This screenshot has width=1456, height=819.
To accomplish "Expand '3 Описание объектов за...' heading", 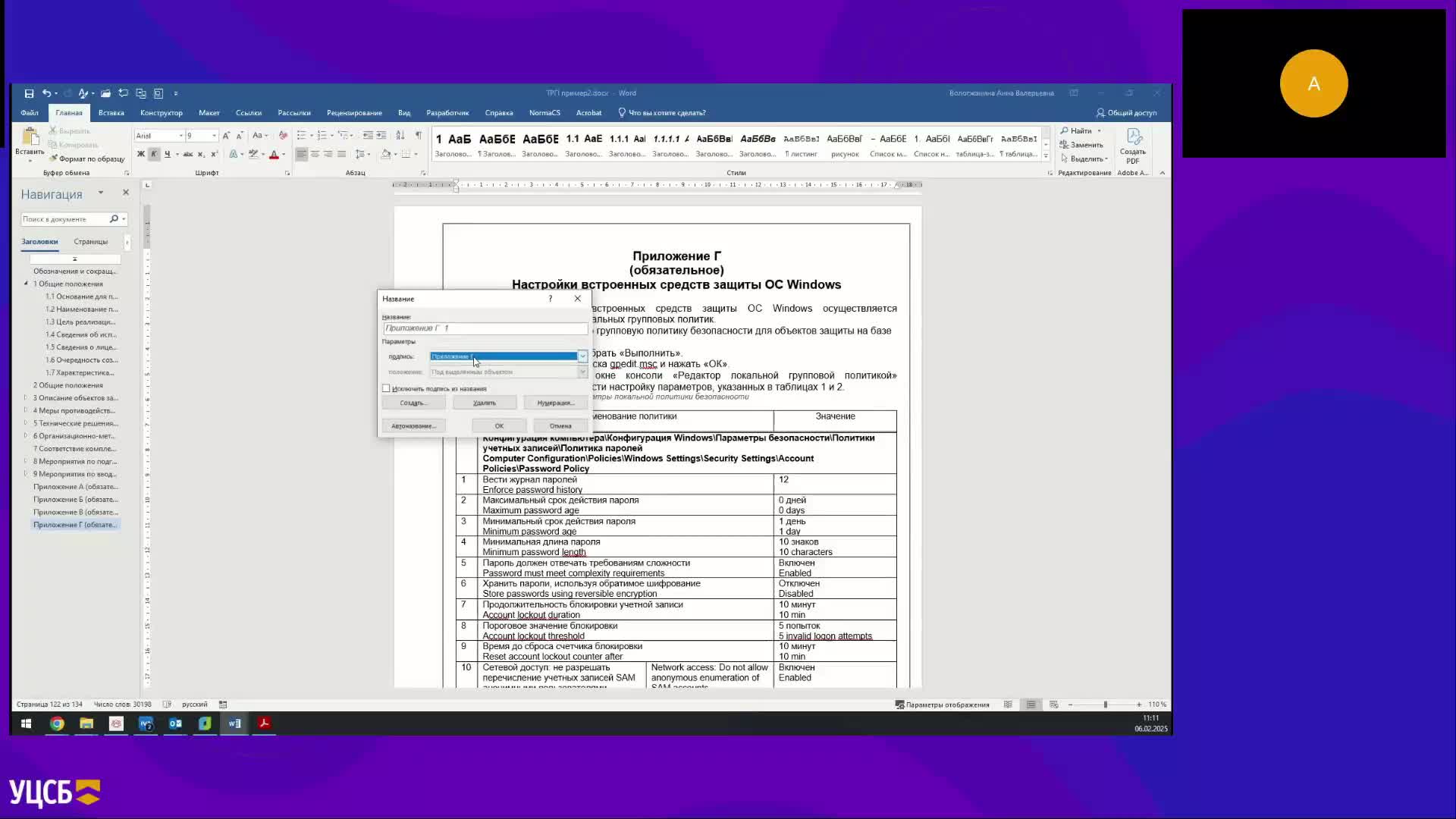I will (x=26, y=397).
